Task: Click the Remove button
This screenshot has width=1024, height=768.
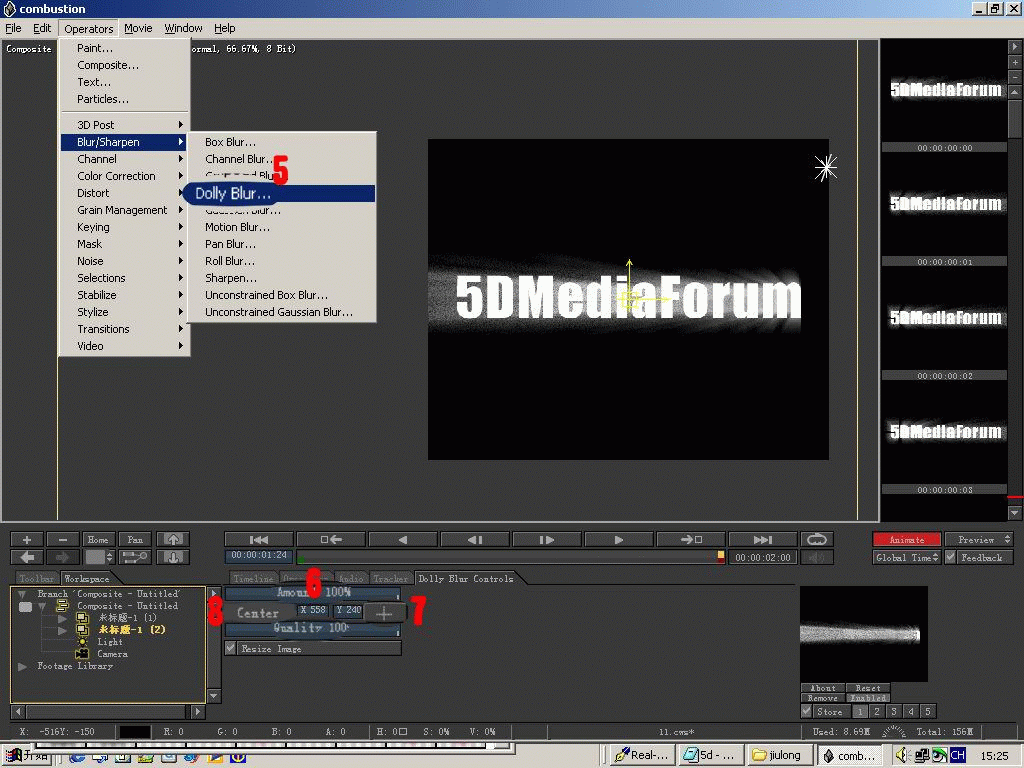Action: [x=823, y=698]
